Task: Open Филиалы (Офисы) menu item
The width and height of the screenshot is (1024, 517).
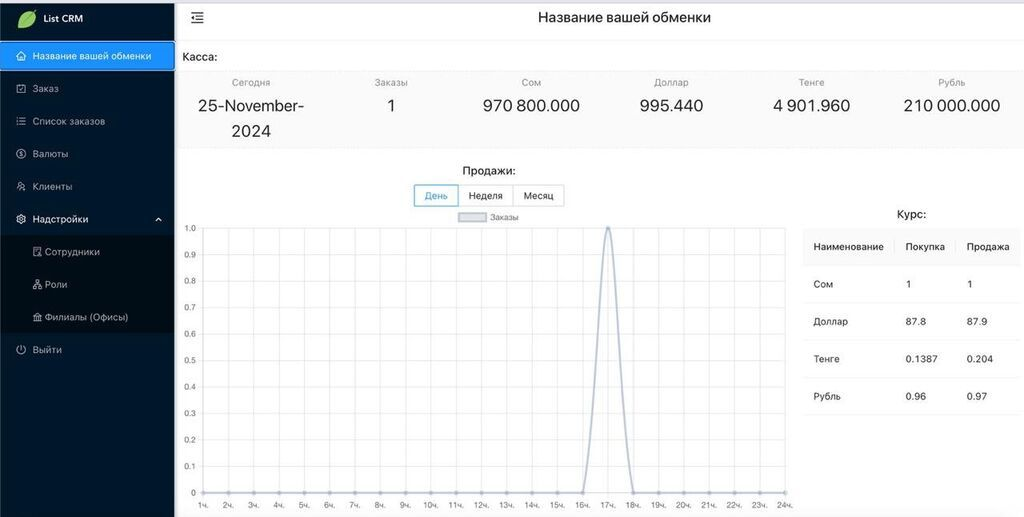Action: click(x=86, y=317)
